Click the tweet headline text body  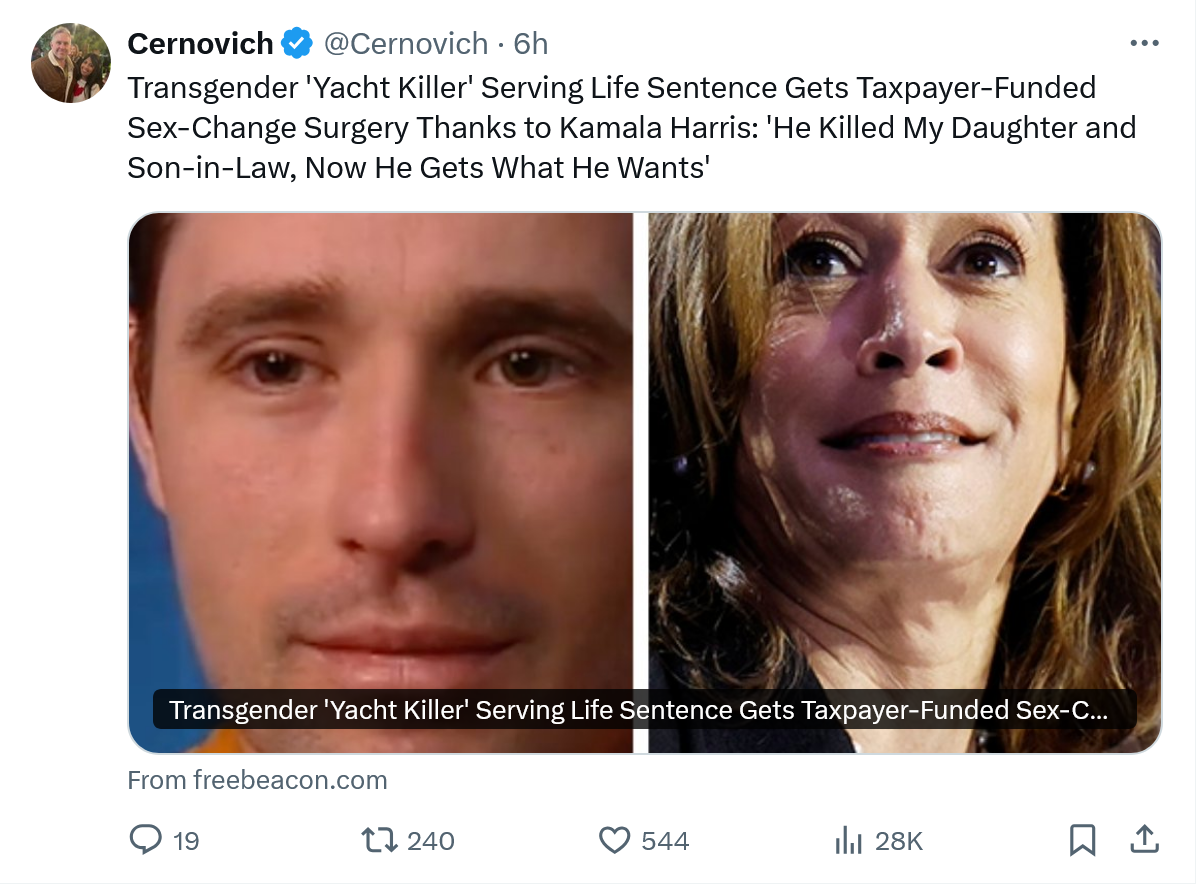[x=630, y=128]
